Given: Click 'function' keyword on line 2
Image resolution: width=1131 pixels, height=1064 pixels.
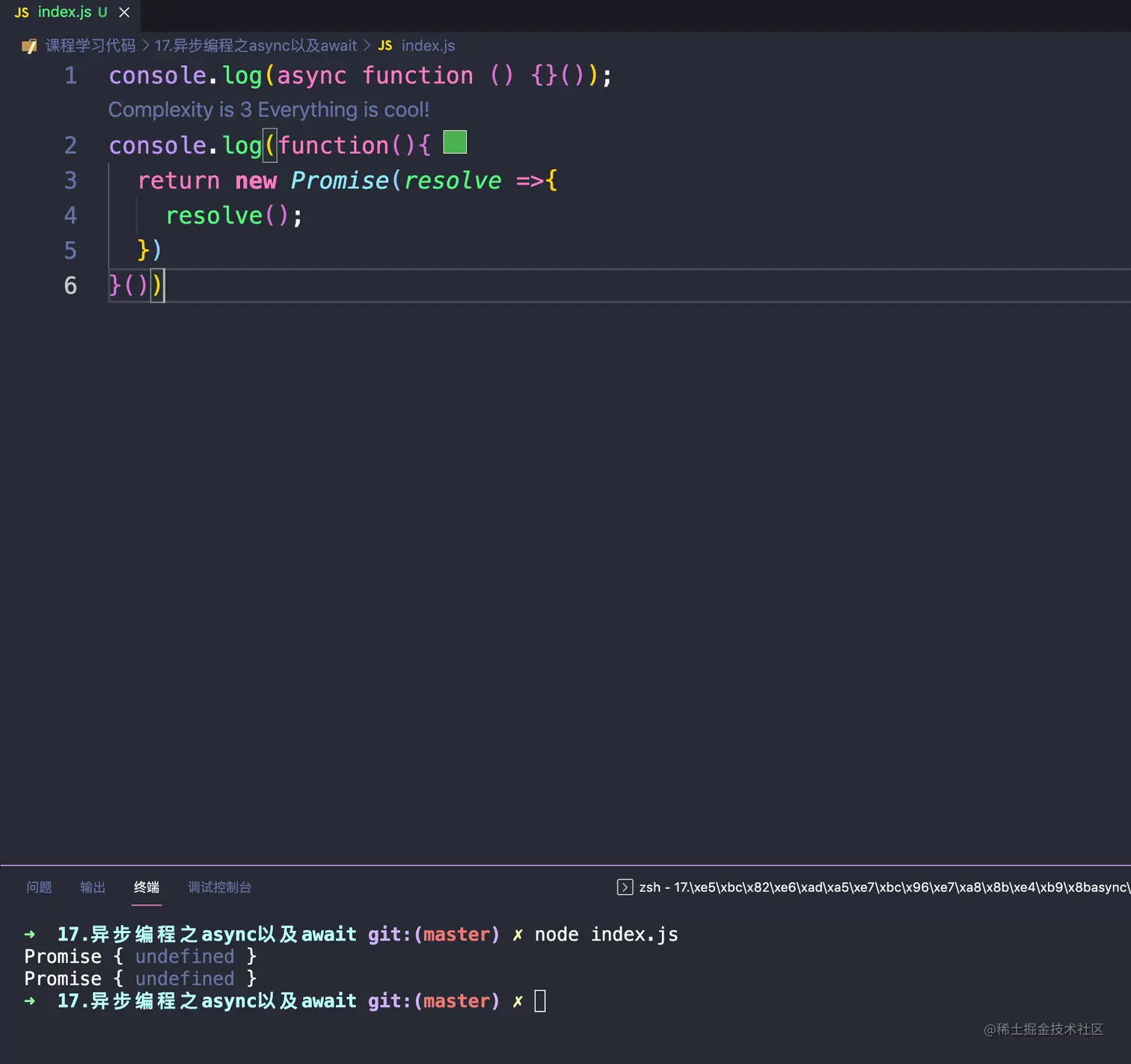Looking at the screenshot, I should pos(334,145).
